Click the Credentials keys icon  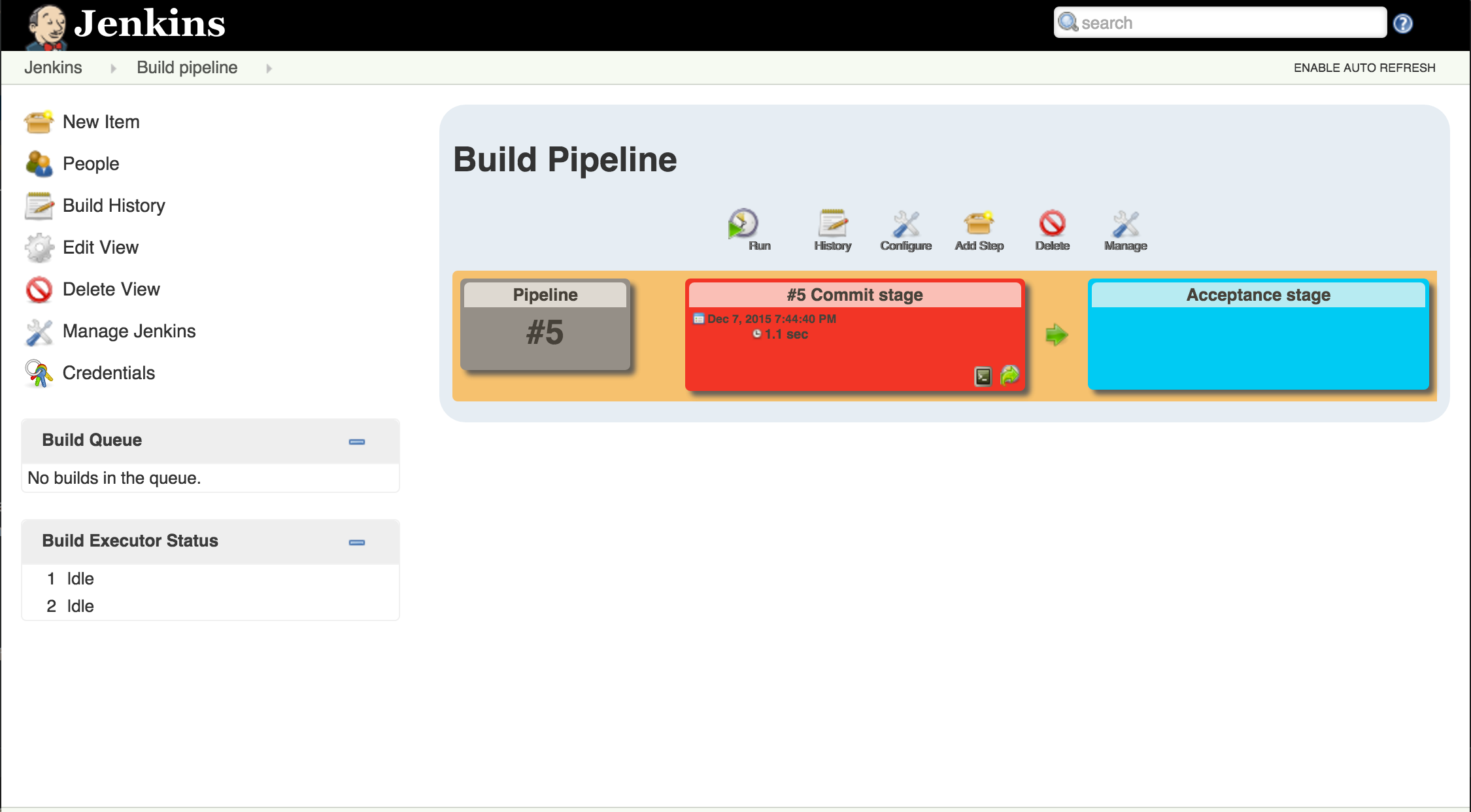[x=39, y=373]
